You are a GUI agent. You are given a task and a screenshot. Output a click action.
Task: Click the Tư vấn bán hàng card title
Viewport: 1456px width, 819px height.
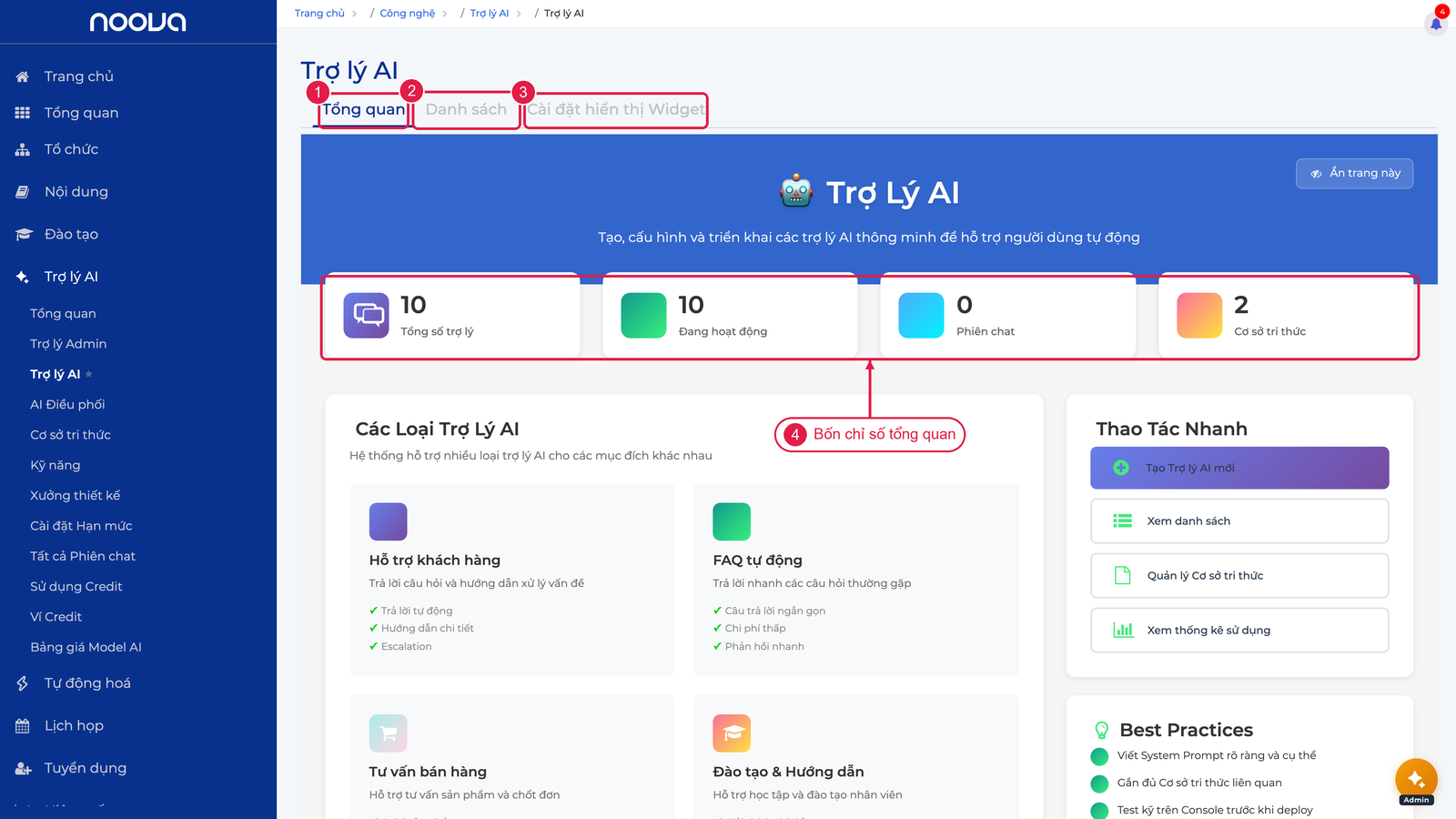click(428, 772)
